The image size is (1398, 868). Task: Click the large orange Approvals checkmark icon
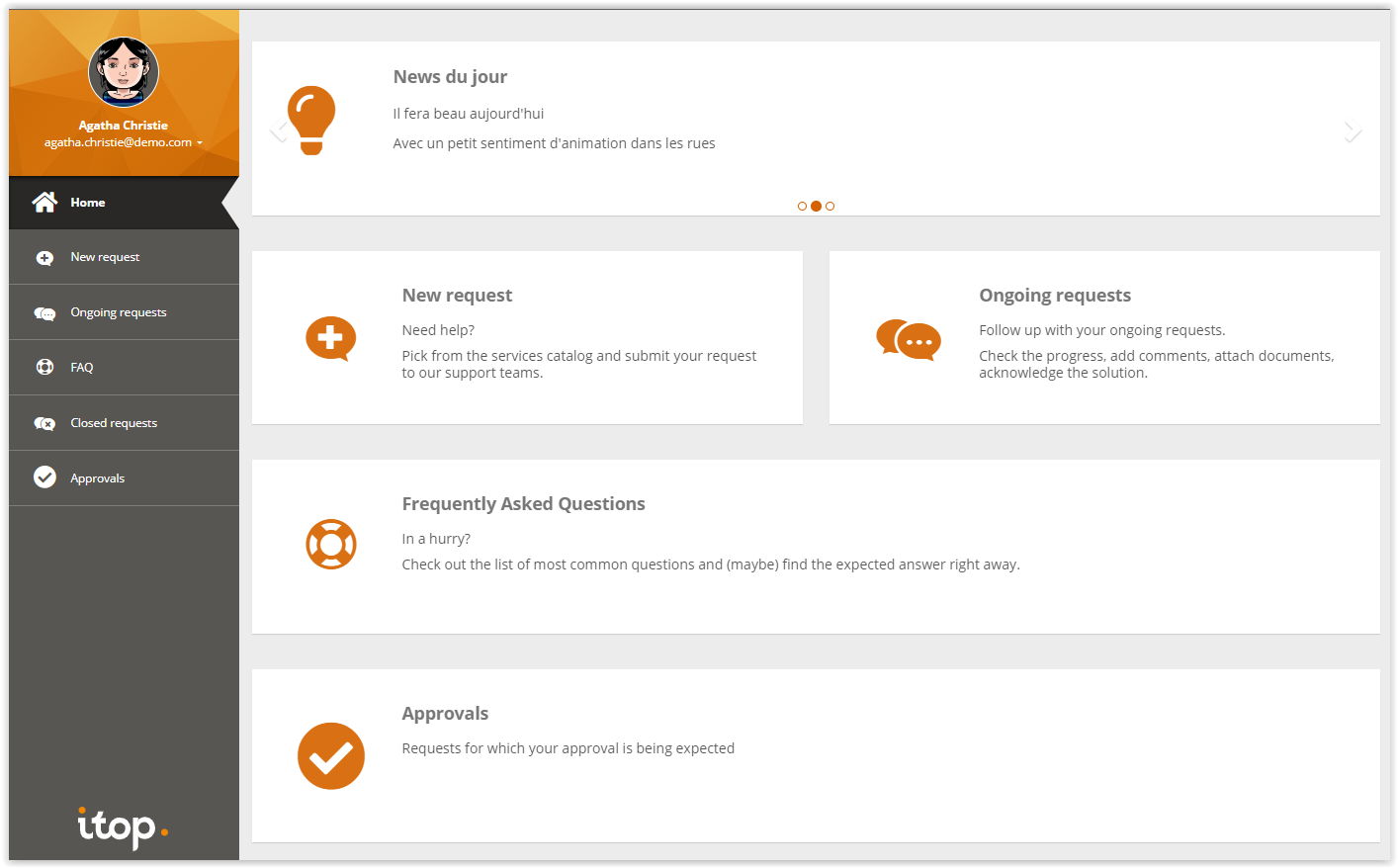click(331, 756)
